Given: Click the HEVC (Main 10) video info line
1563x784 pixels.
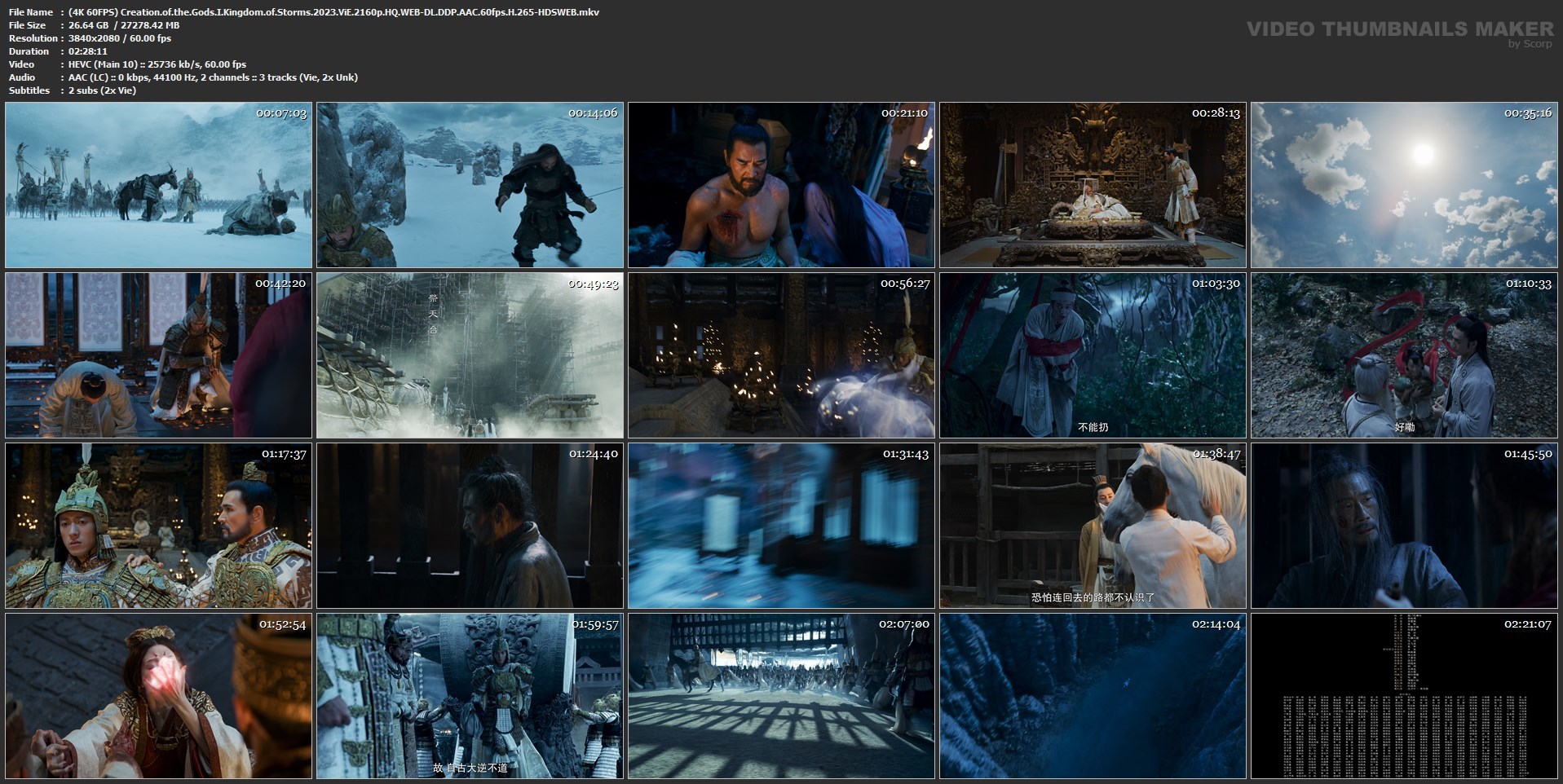Looking at the screenshot, I should tap(157, 64).
